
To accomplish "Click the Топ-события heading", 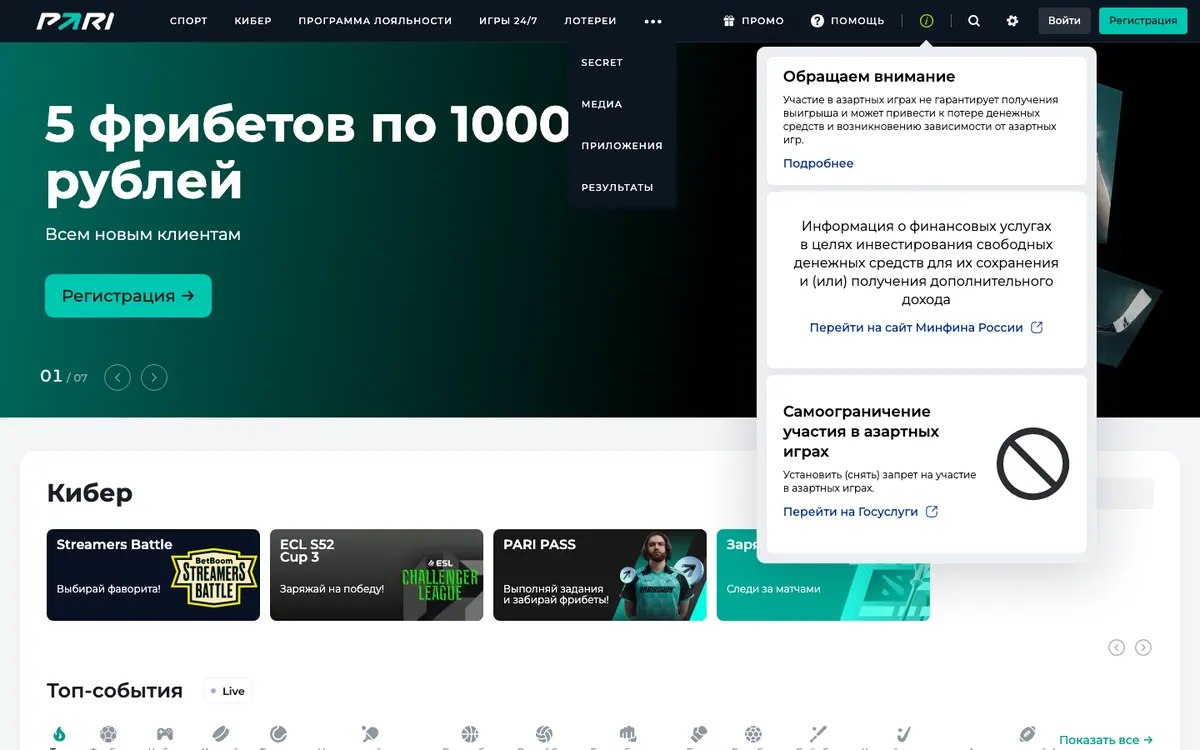I will coord(115,691).
